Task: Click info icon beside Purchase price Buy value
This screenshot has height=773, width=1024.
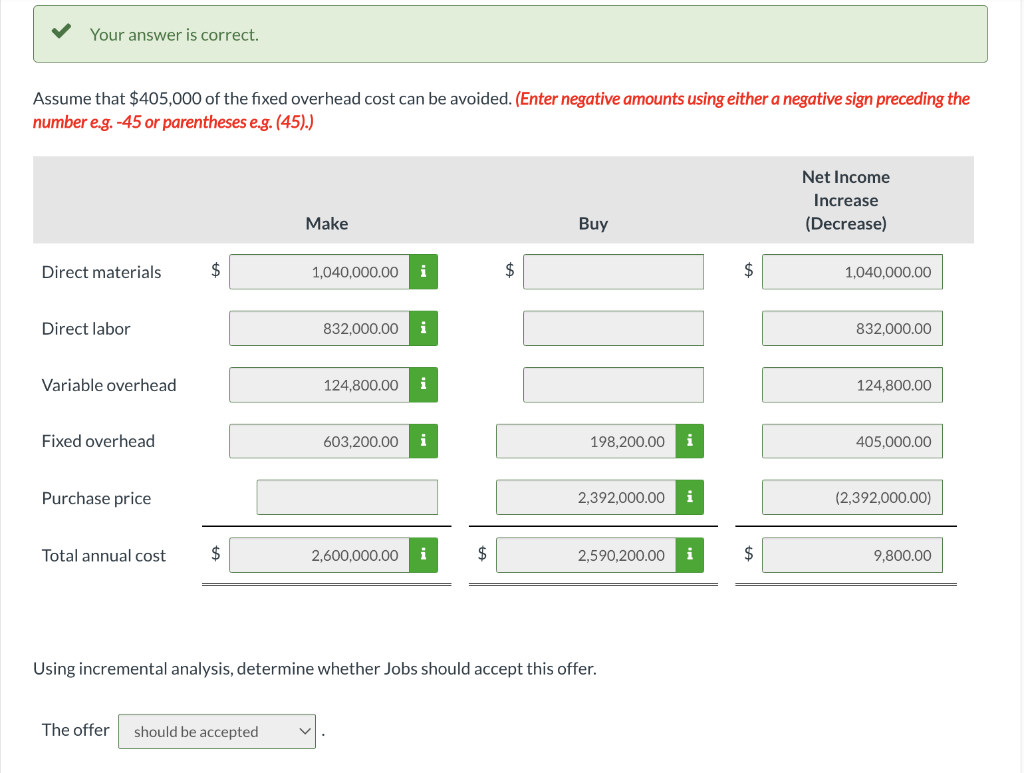Action: [x=690, y=497]
